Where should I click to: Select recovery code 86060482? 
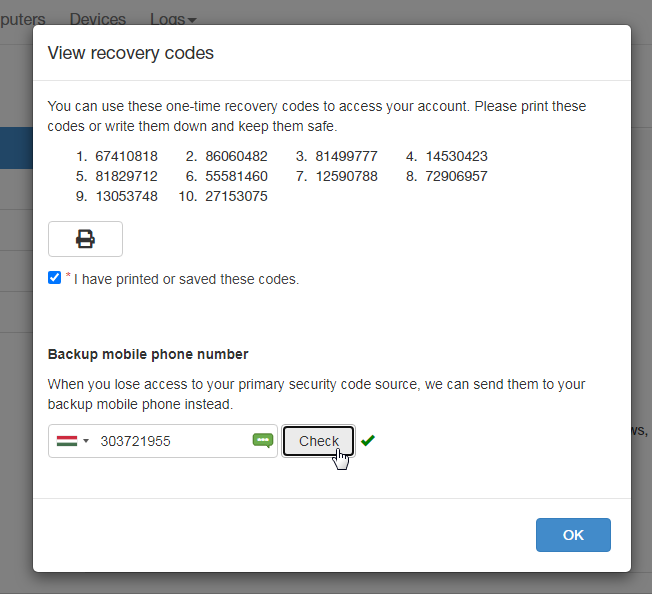tap(236, 156)
